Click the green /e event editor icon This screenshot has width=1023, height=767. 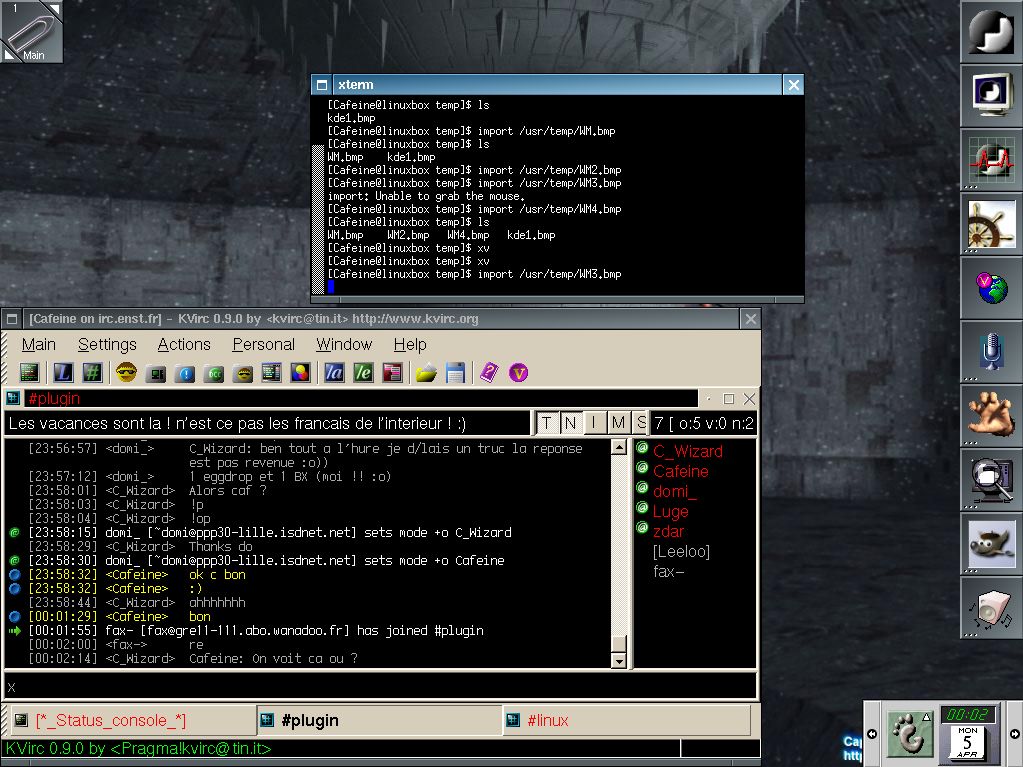[x=363, y=372]
